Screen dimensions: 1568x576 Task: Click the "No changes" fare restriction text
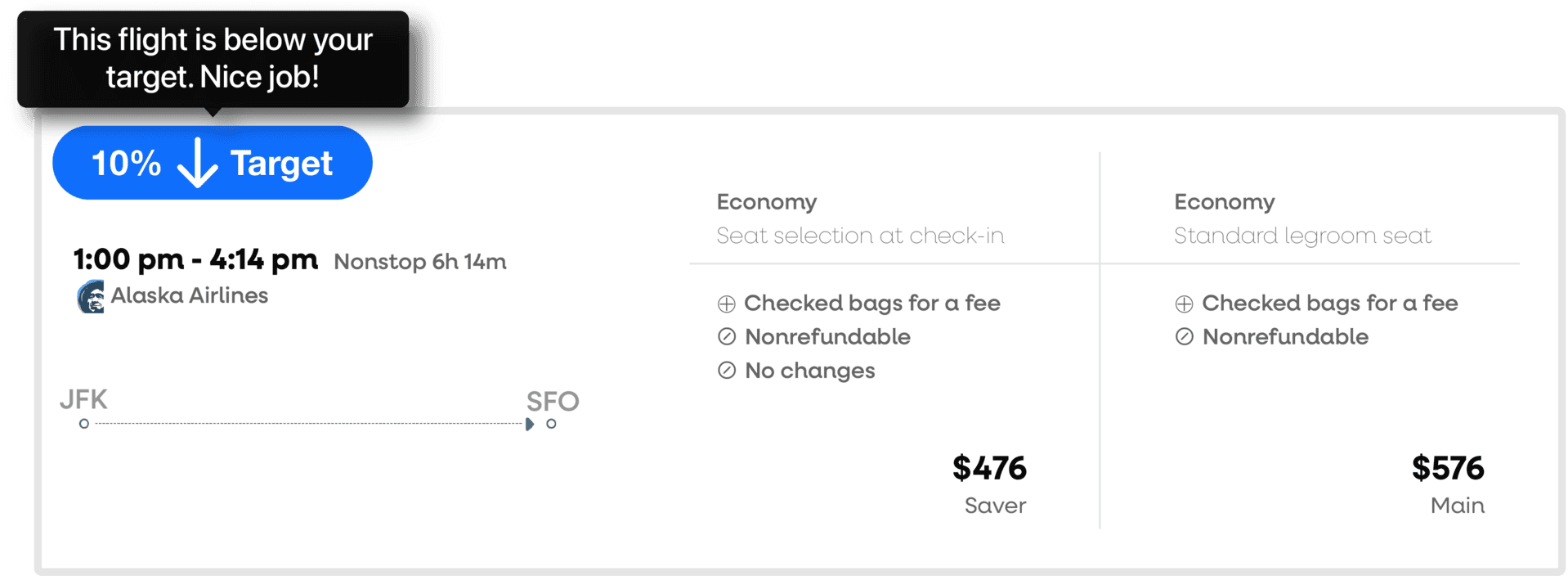click(x=809, y=371)
